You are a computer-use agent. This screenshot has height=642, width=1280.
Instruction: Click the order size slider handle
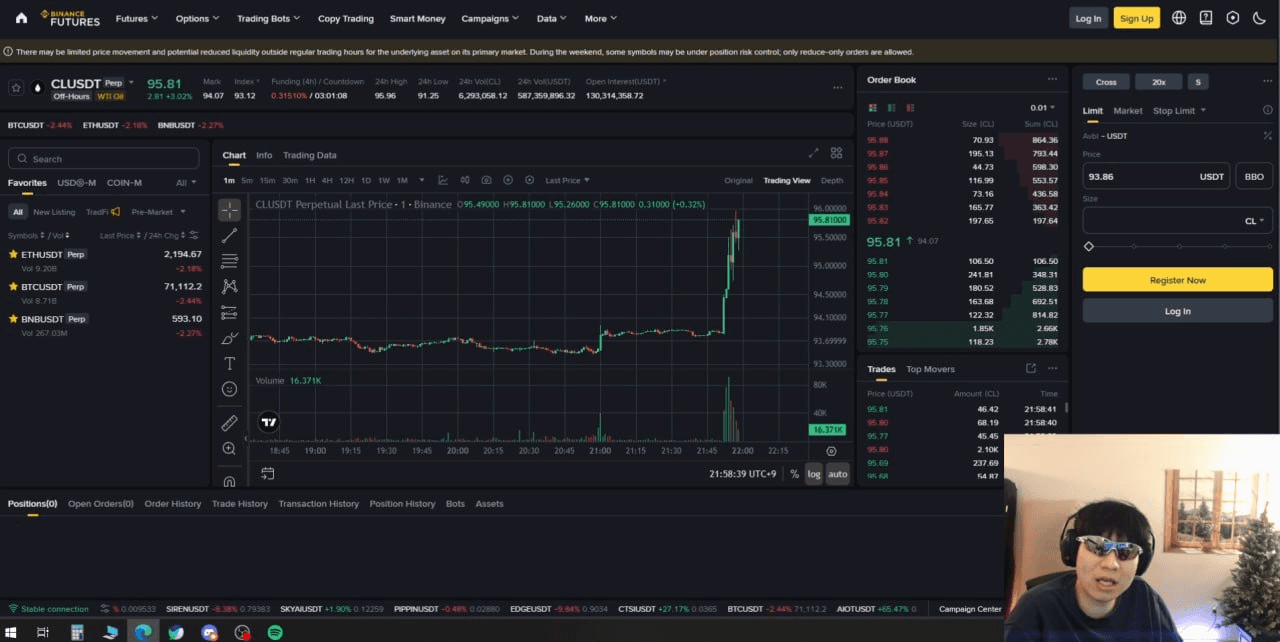click(x=1089, y=246)
